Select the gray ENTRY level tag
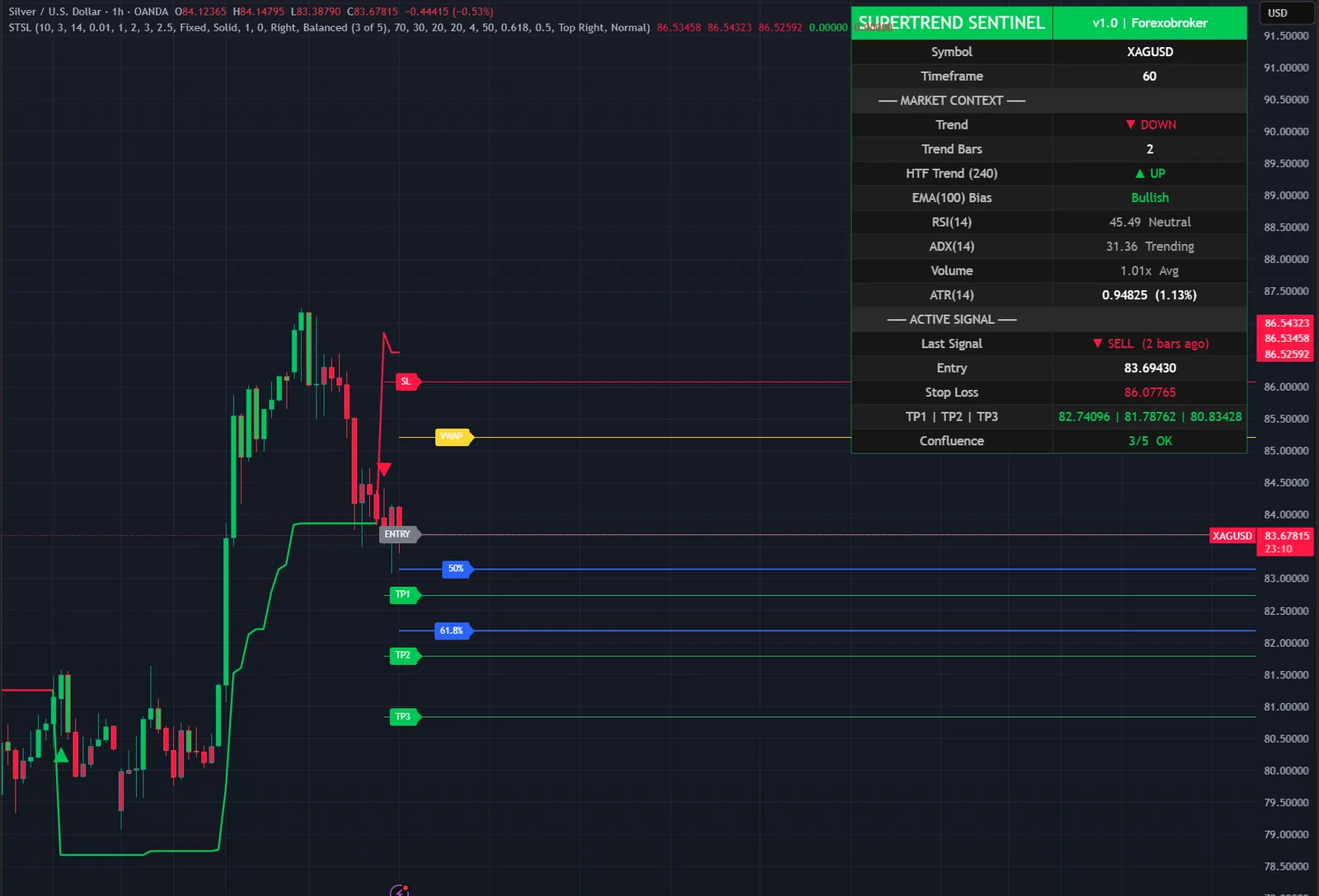Image resolution: width=1319 pixels, height=896 pixels. click(399, 534)
